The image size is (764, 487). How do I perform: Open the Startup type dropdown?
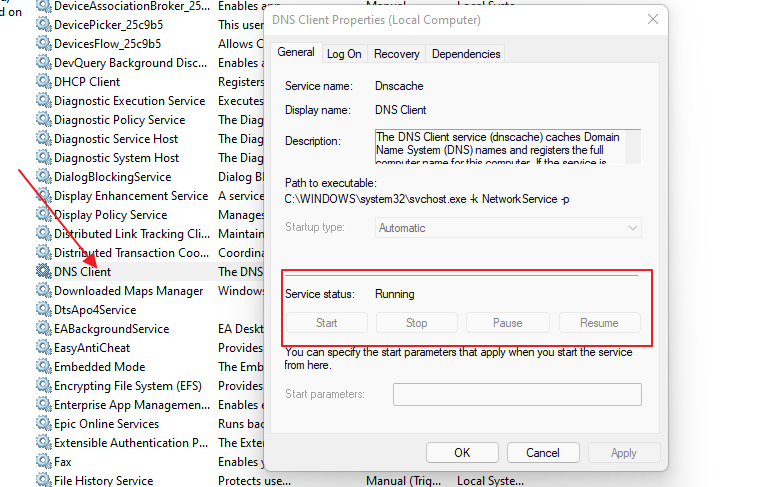[x=509, y=228]
